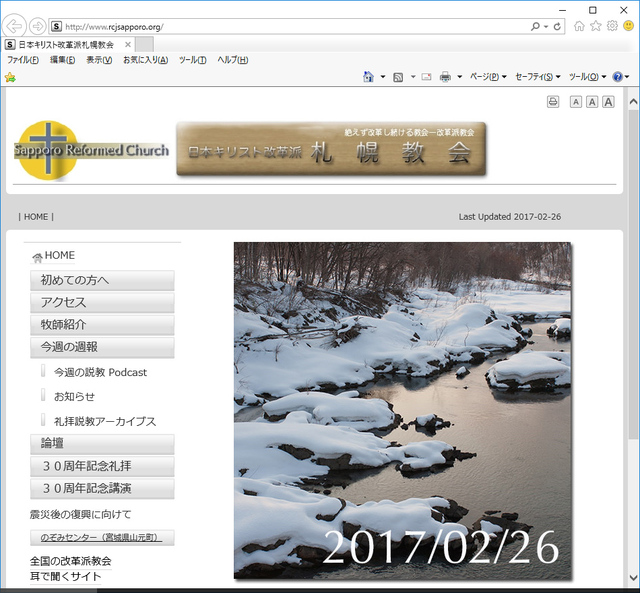Click the 今週の説教 Podcast link
The height and width of the screenshot is (593, 640).
pos(100,372)
